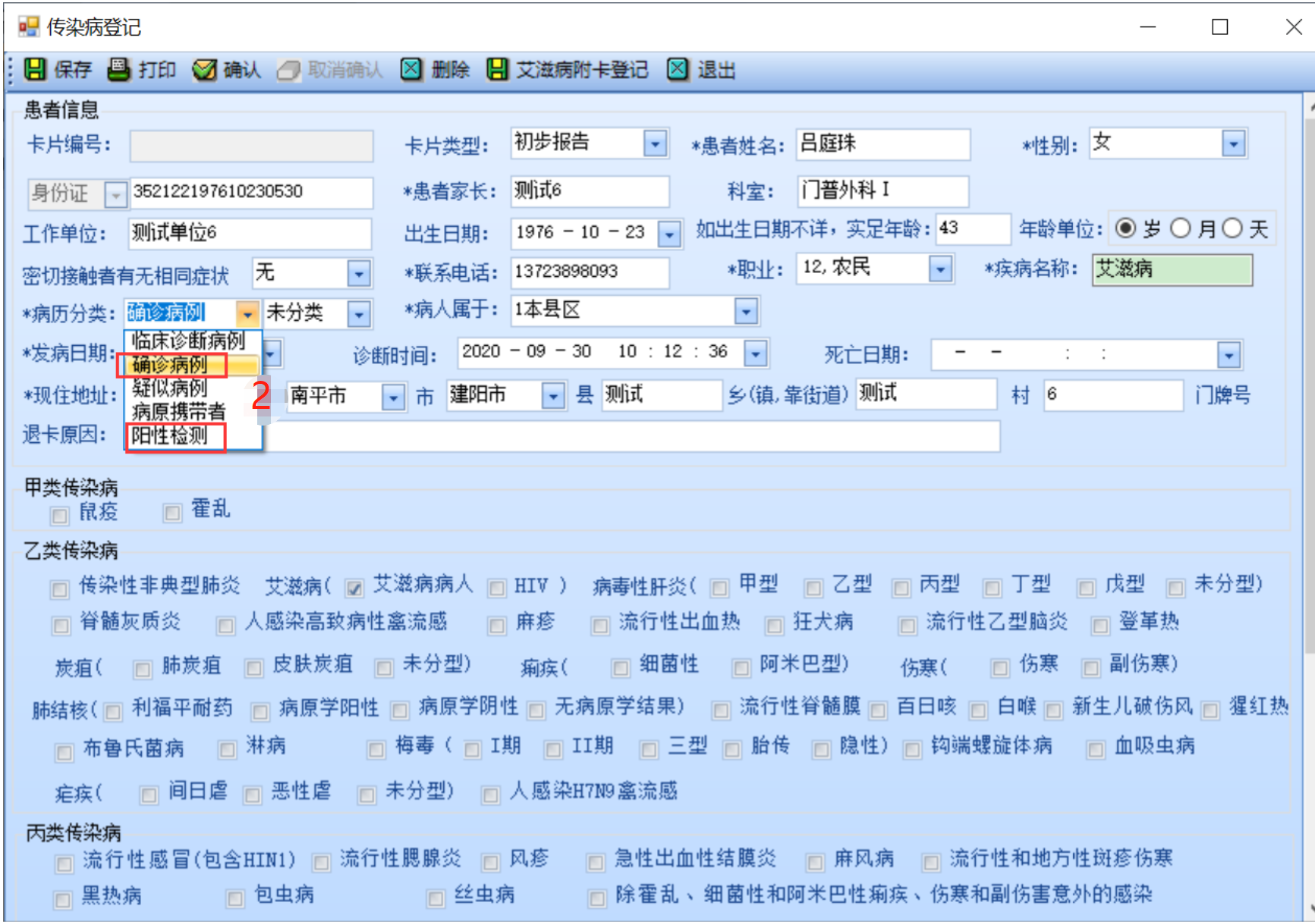Click the 患者姓名 input field
The height and width of the screenshot is (924, 1315).
(882, 144)
